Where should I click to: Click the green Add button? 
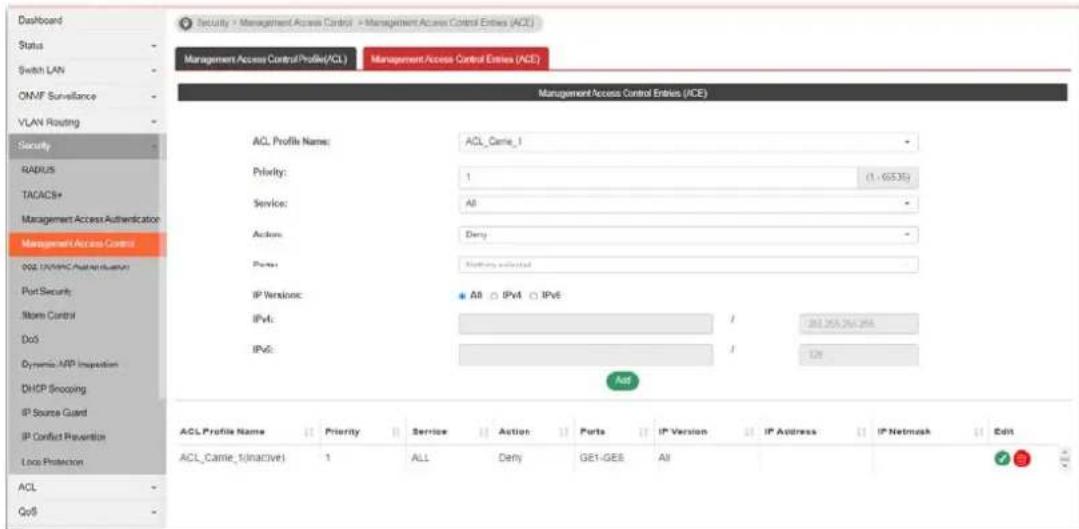click(x=622, y=380)
